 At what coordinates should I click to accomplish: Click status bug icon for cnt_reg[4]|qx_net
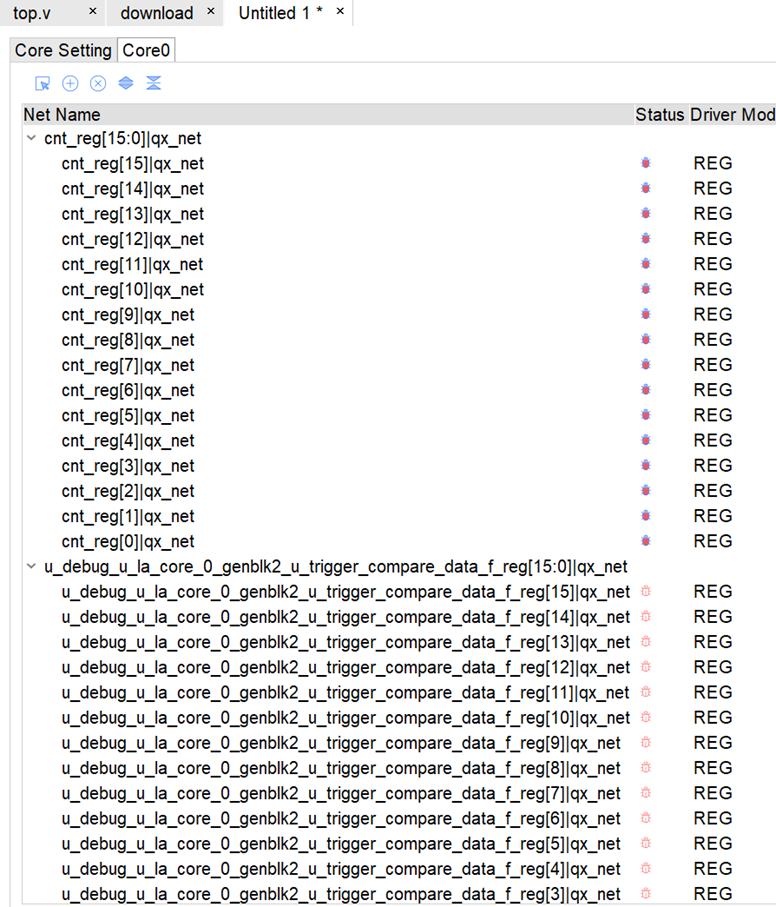pos(646,440)
